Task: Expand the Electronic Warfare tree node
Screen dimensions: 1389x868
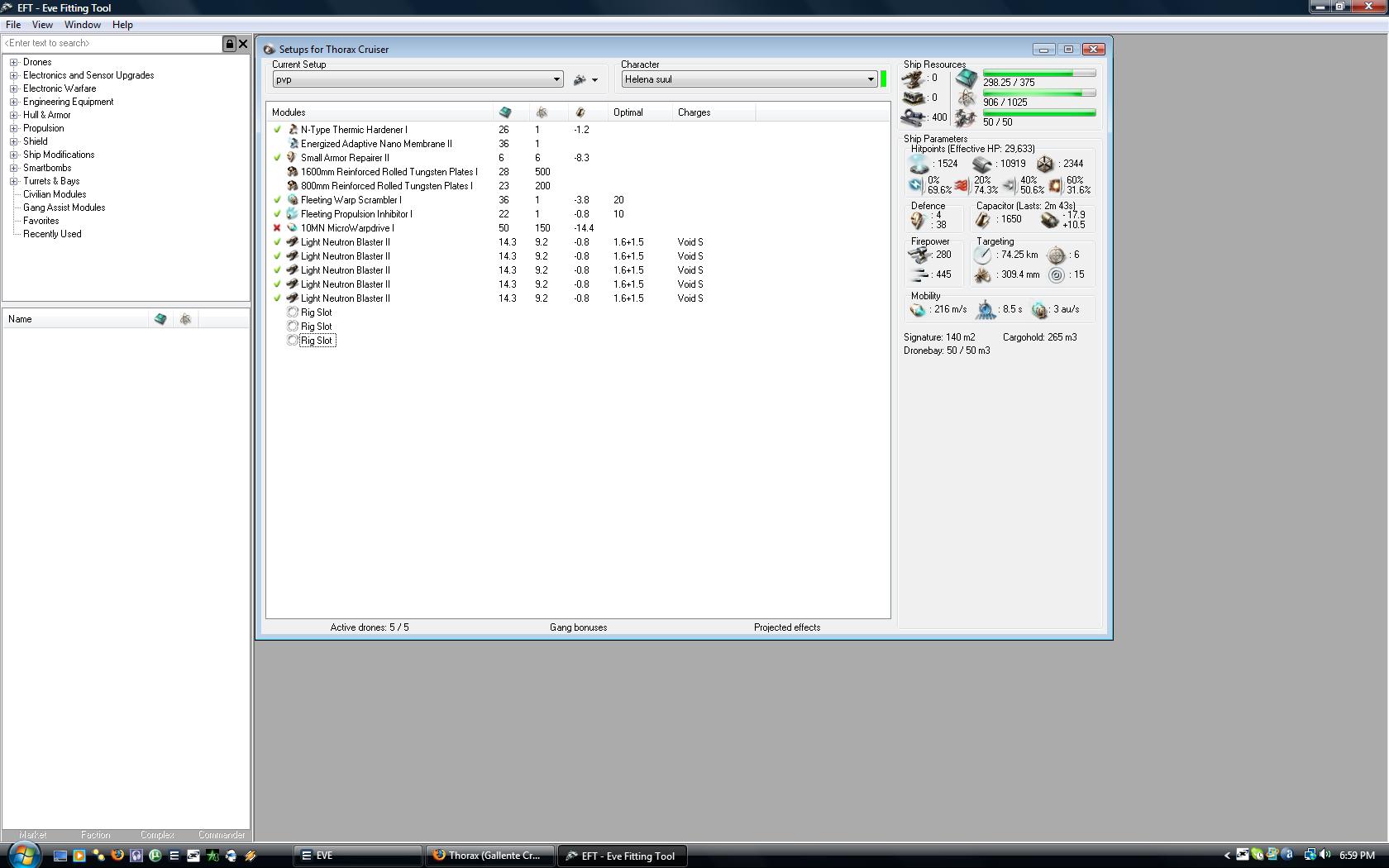Action: [14, 88]
